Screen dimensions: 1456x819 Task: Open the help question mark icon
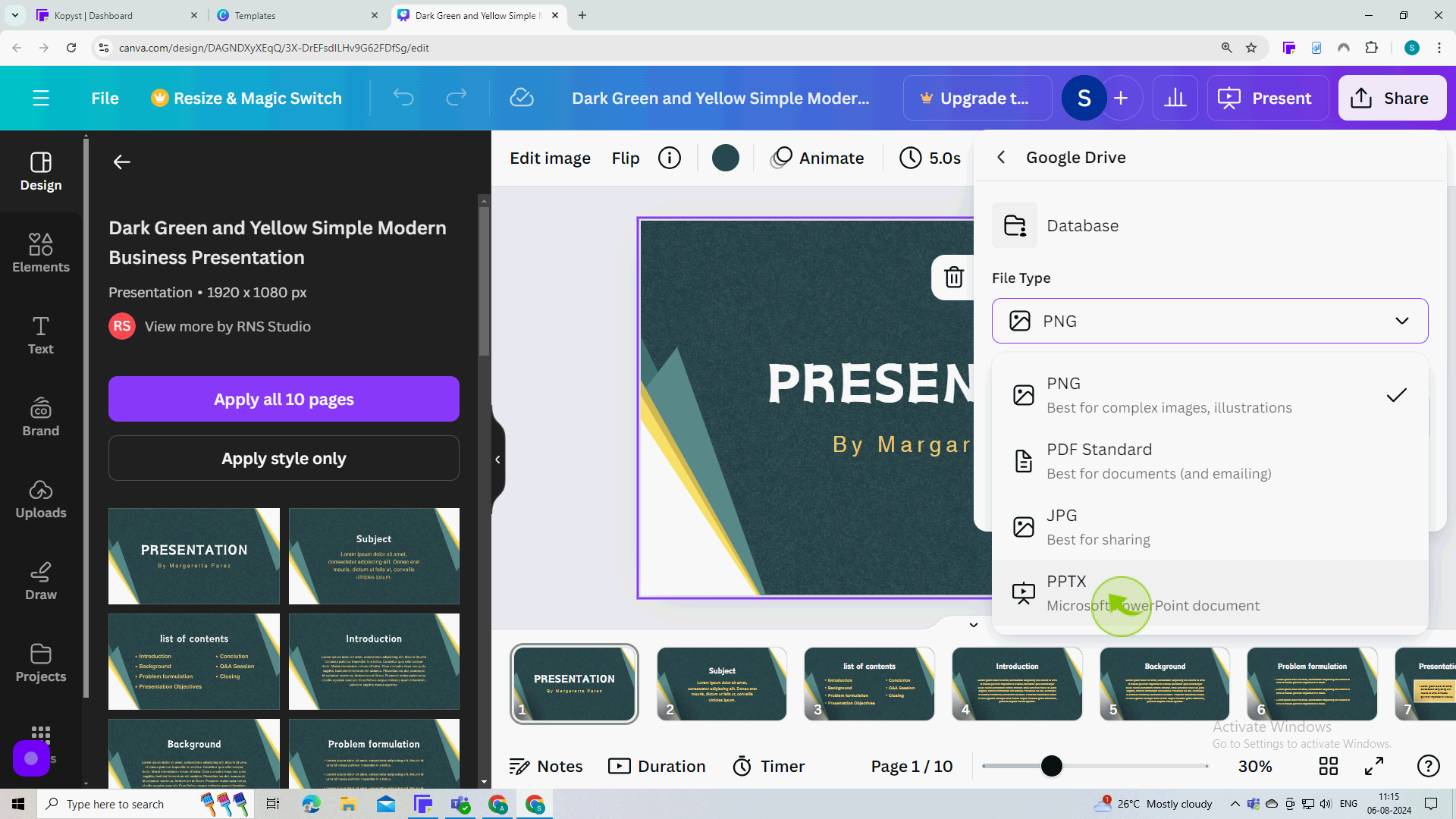(x=1429, y=766)
